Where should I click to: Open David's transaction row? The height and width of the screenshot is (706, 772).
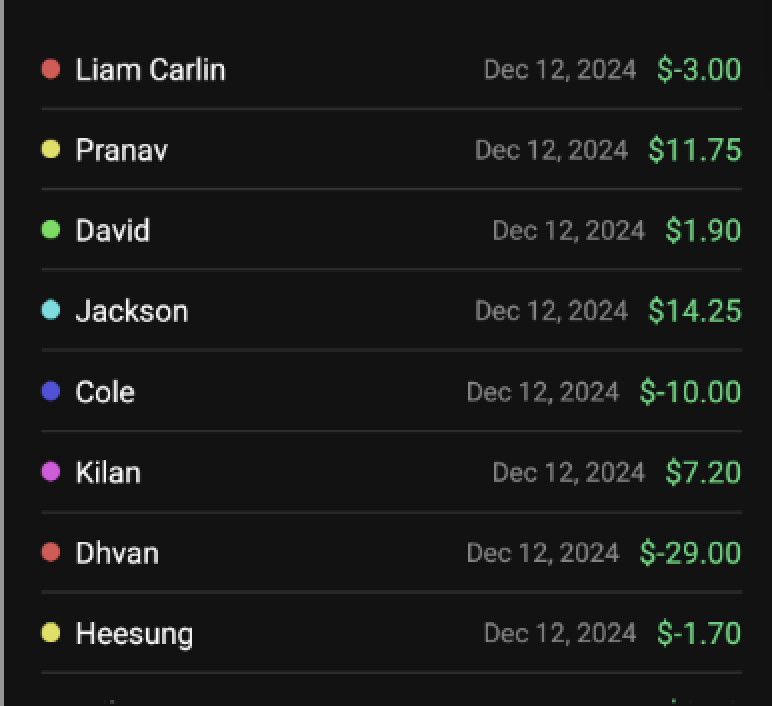pos(391,230)
